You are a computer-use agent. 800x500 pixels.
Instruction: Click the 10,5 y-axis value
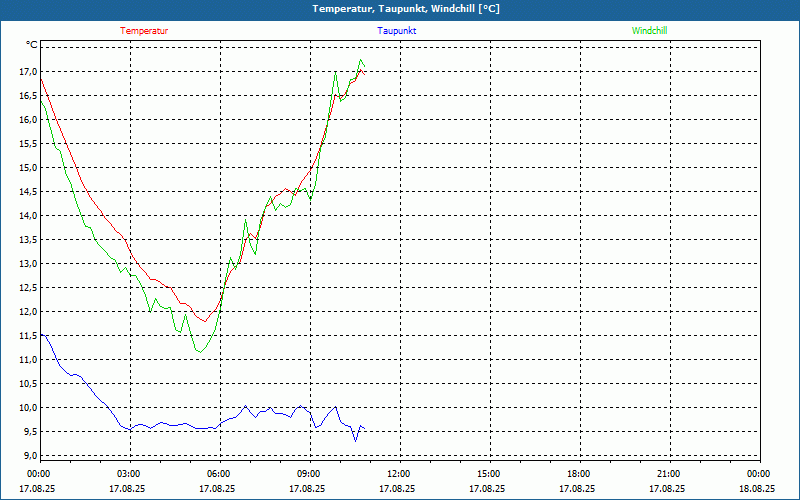(x=28, y=383)
